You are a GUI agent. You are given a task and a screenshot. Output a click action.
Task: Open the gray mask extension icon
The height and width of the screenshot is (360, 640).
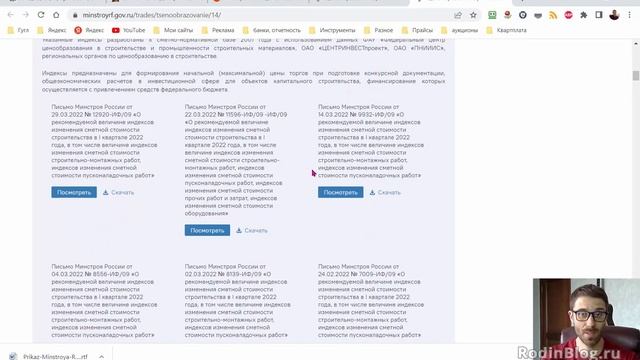(538, 15)
